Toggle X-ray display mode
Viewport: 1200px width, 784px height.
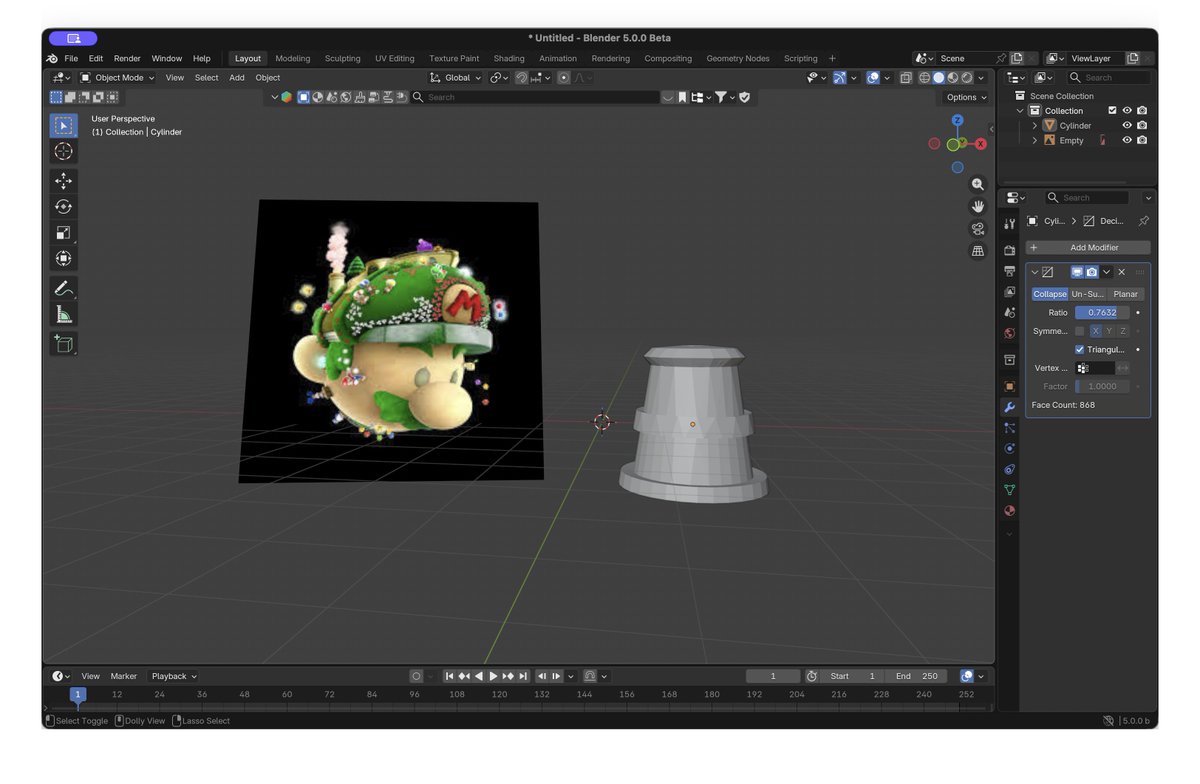tap(905, 78)
